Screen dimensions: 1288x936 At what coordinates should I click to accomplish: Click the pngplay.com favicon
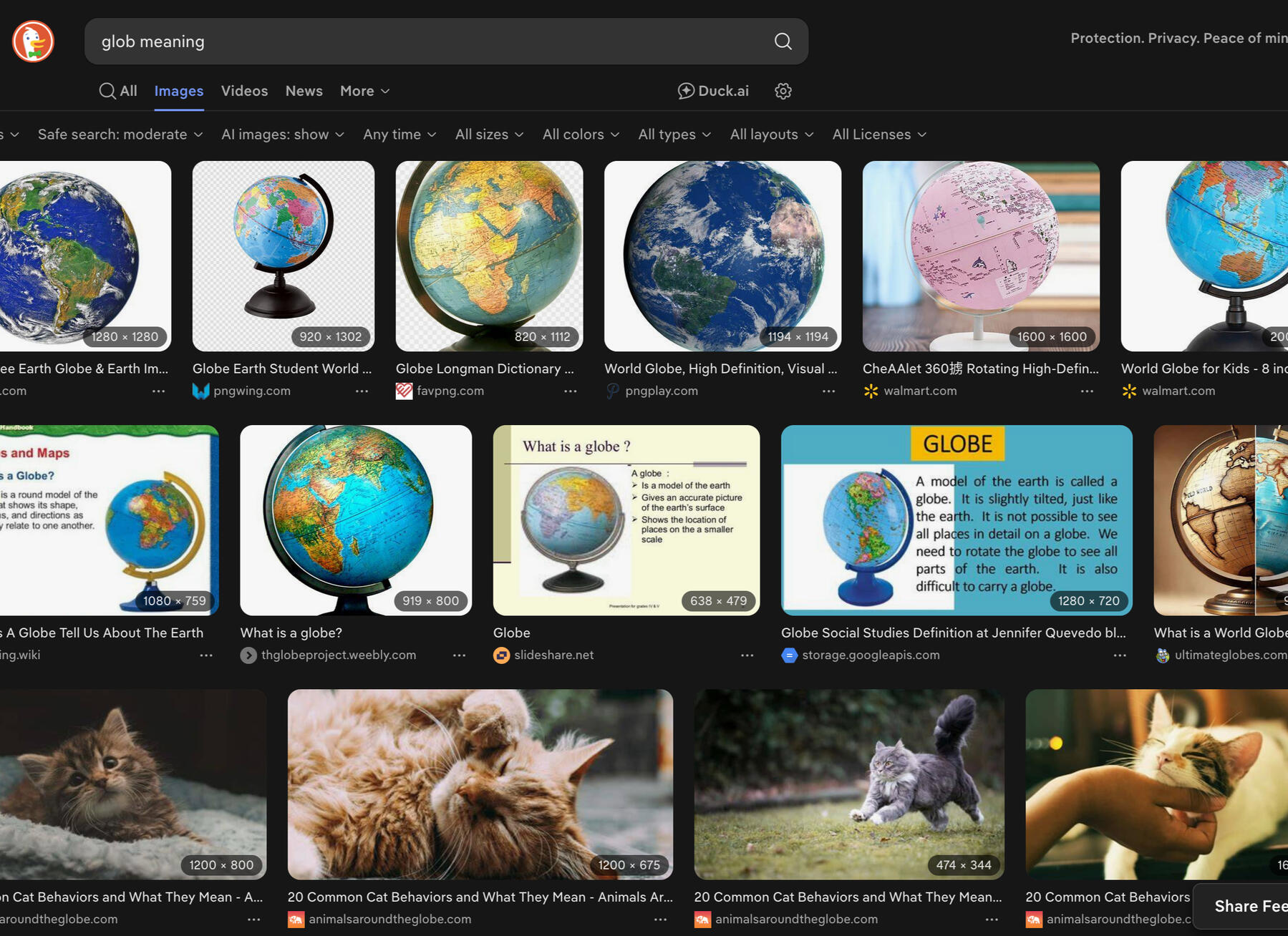[613, 391]
